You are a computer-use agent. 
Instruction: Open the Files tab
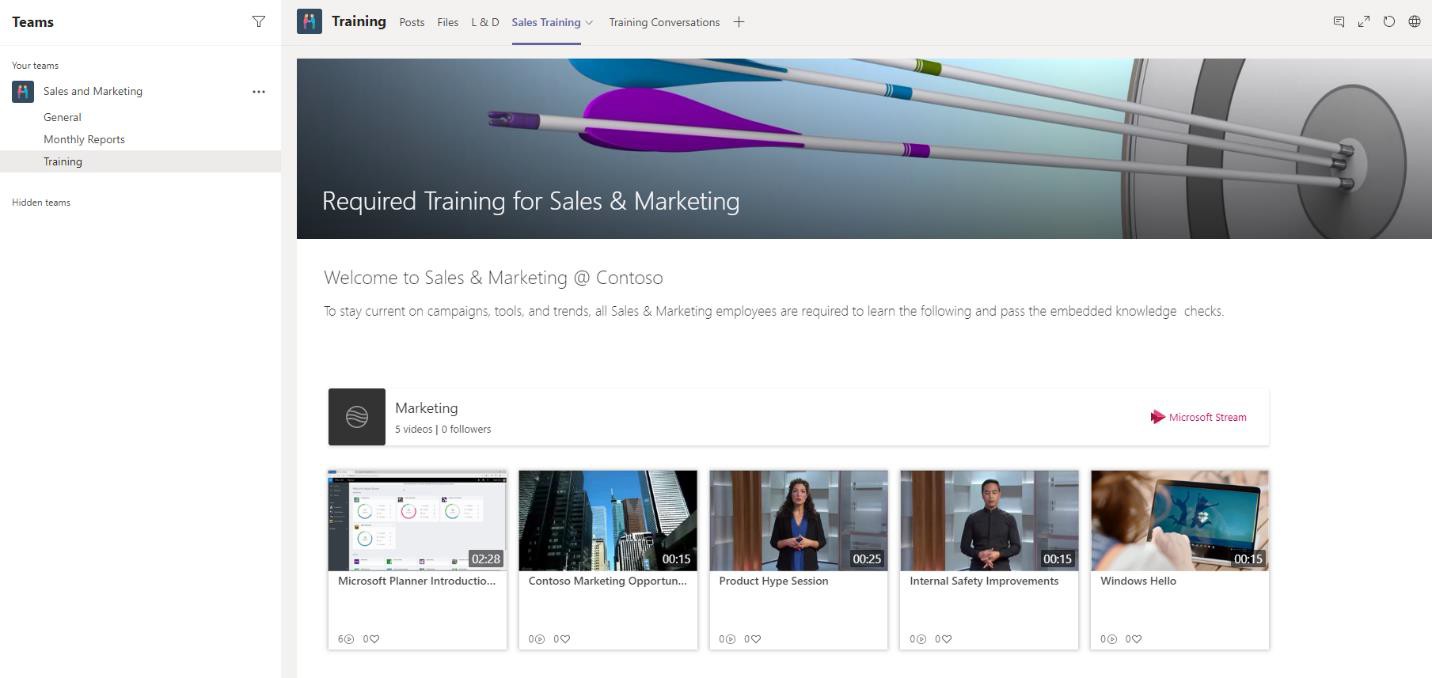coord(448,22)
